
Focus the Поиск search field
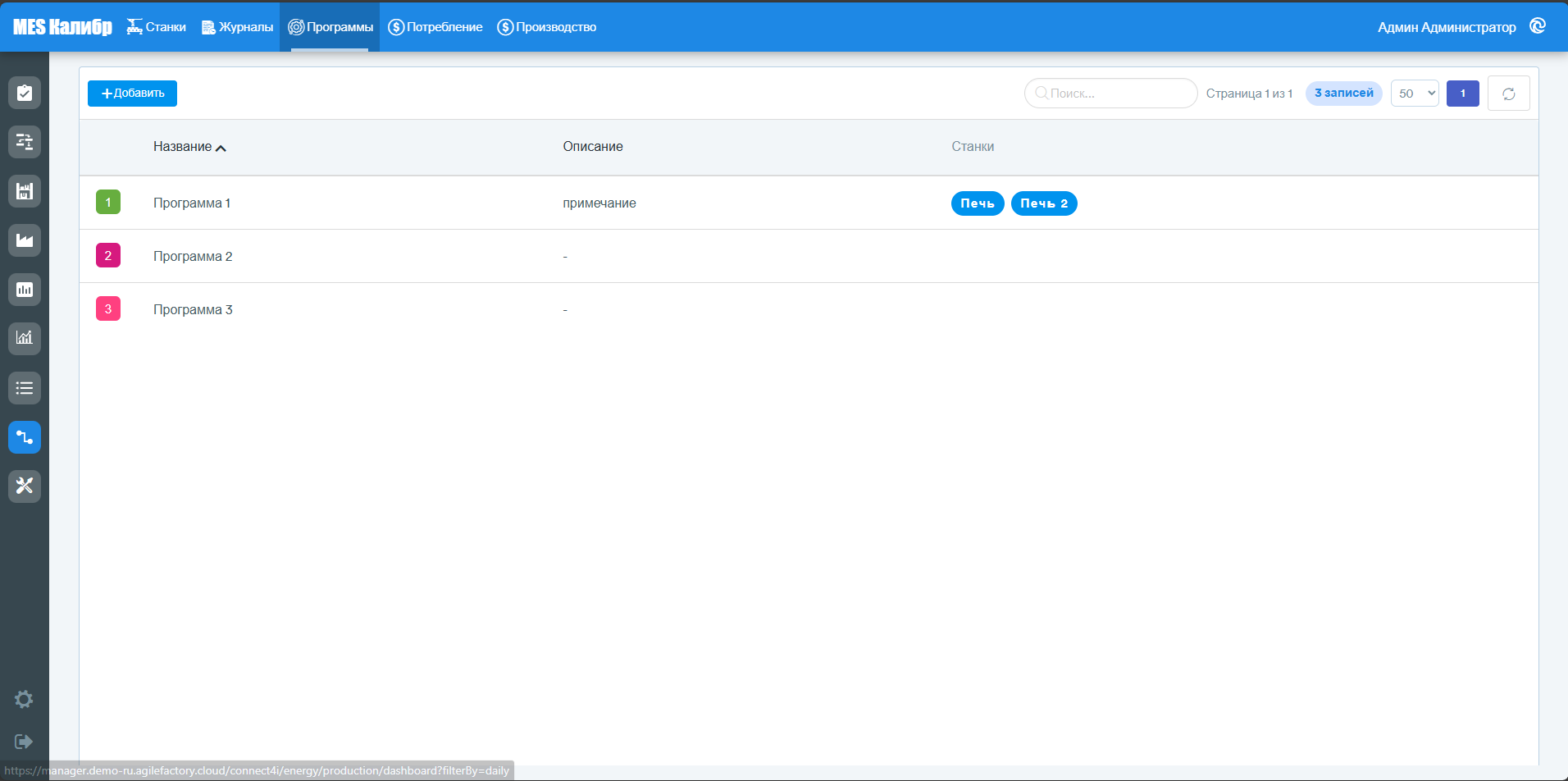pos(1110,94)
